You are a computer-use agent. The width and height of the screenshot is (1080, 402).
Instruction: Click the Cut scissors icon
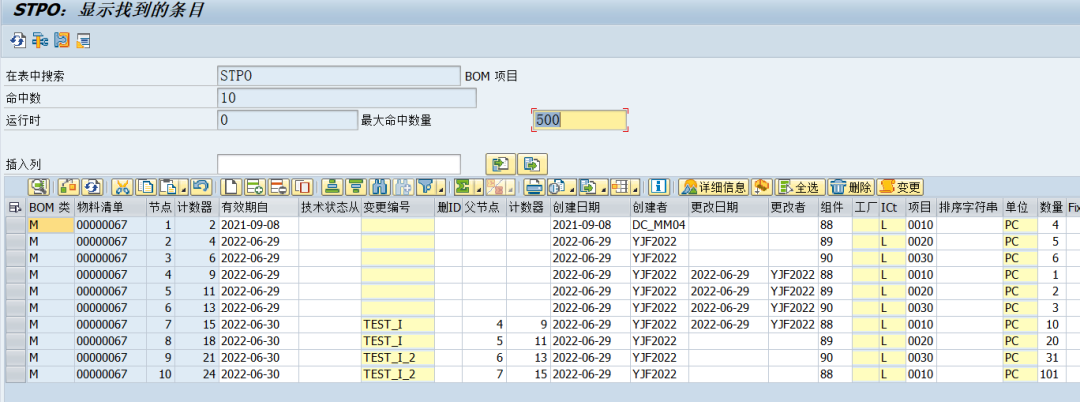point(122,187)
